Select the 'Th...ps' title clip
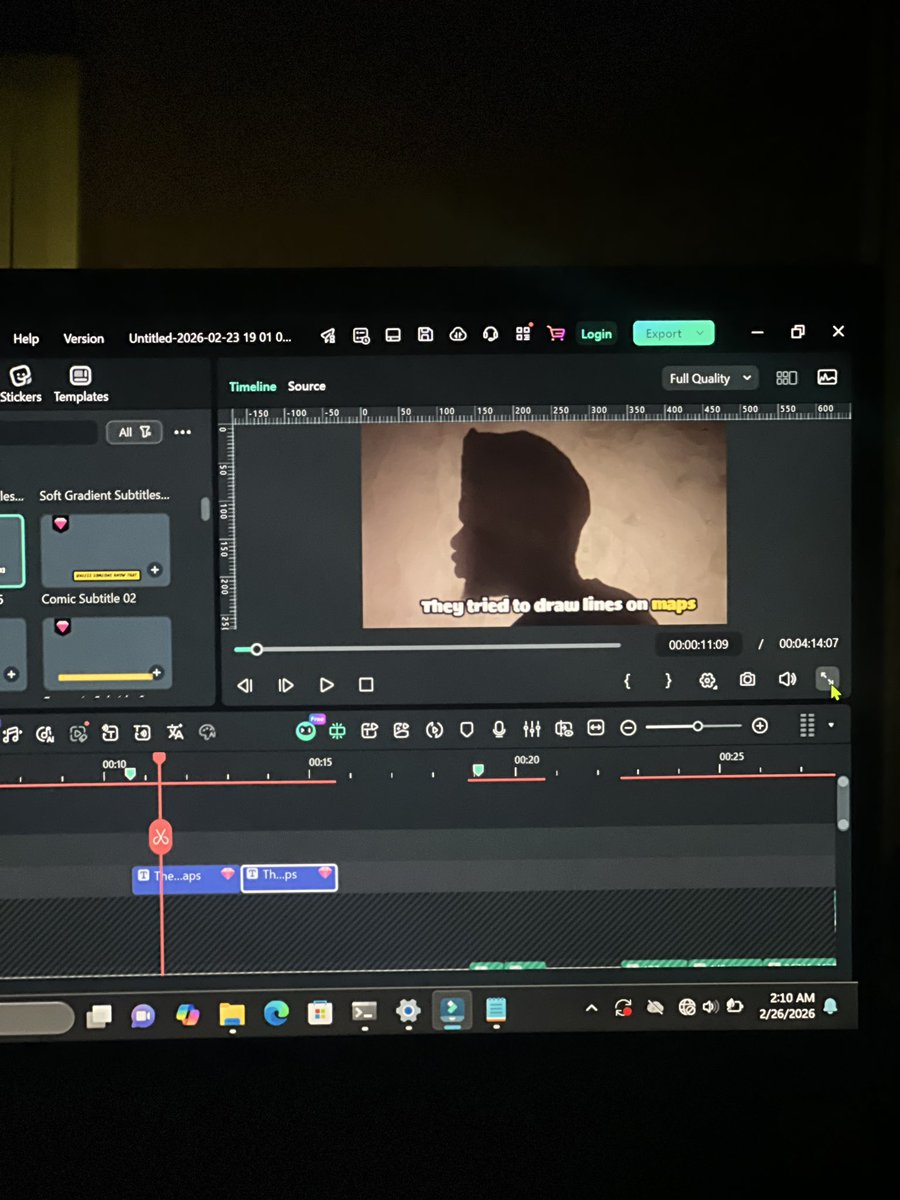The image size is (900, 1200). coord(289,877)
